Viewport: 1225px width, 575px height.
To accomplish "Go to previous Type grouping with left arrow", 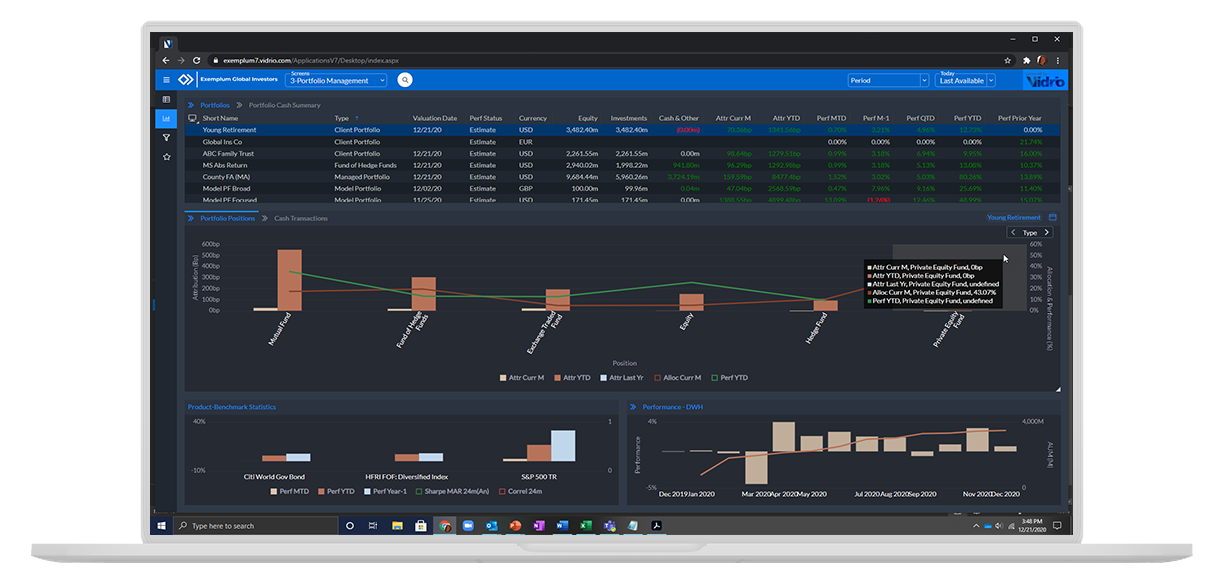I will click(x=1013, y=232).
